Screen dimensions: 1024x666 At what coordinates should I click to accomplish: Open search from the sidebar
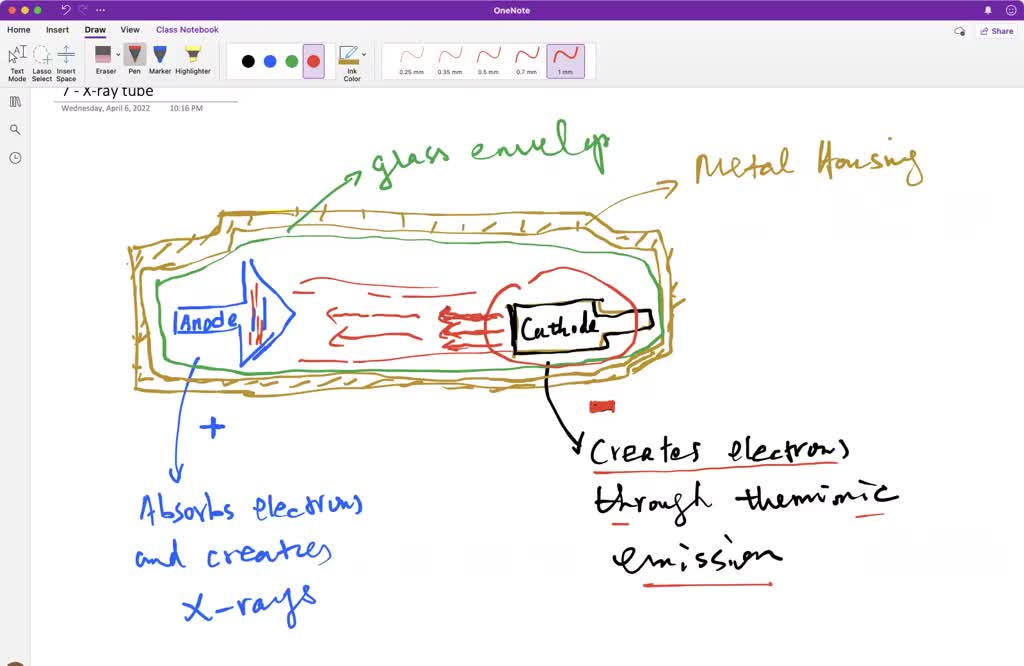(15, 129)
